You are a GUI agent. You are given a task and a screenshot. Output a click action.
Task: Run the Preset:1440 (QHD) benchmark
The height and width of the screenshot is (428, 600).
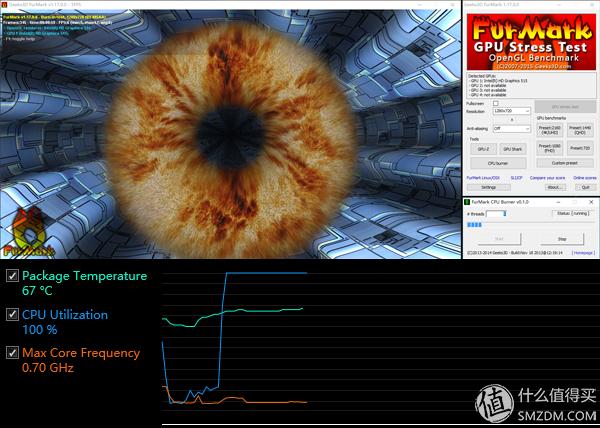(x=582, y=128)
